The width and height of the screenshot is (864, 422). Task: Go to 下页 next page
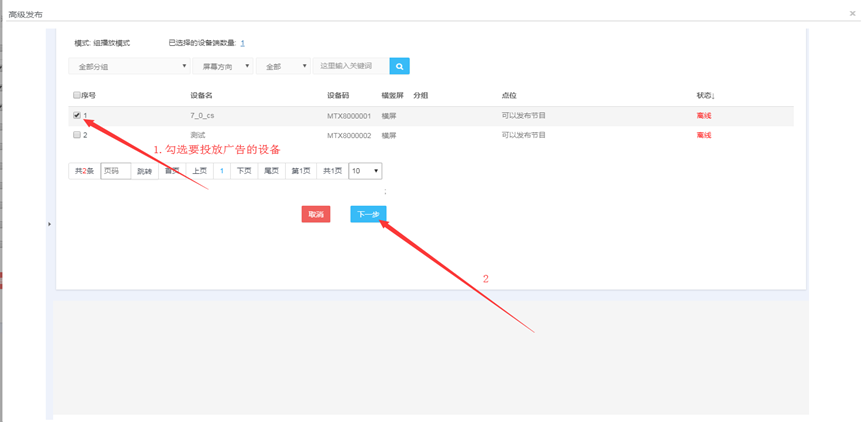click(243, 171)
